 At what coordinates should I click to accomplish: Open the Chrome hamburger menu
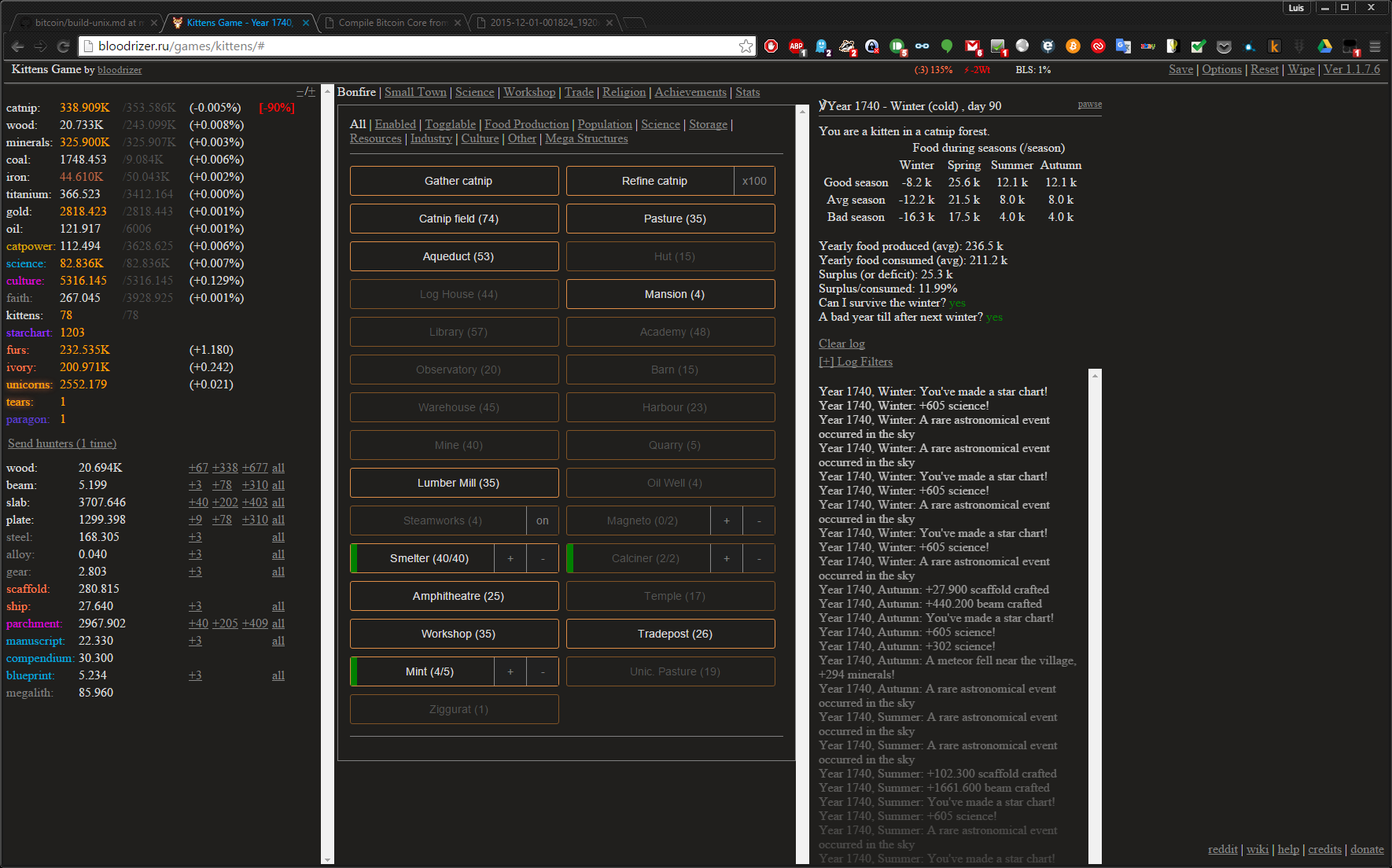pyautogui.click(x=1375, y=46)
